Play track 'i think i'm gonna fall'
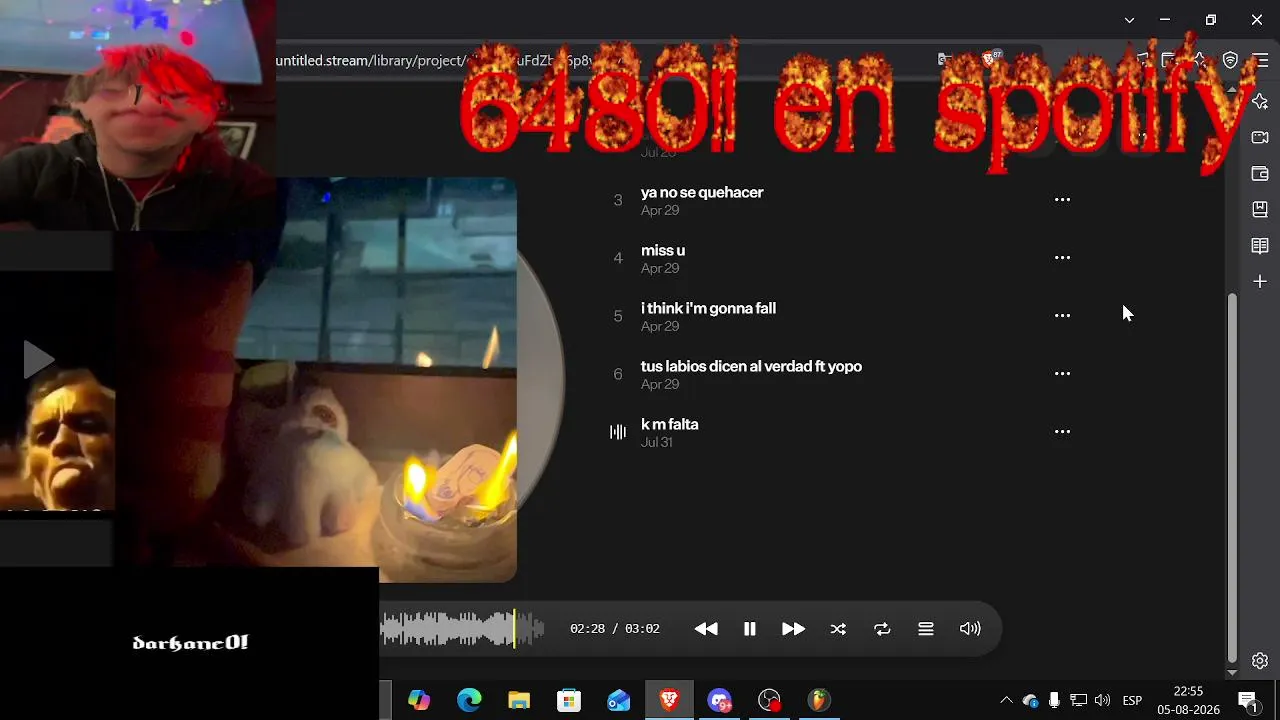1280x720 pixels. 708,309
